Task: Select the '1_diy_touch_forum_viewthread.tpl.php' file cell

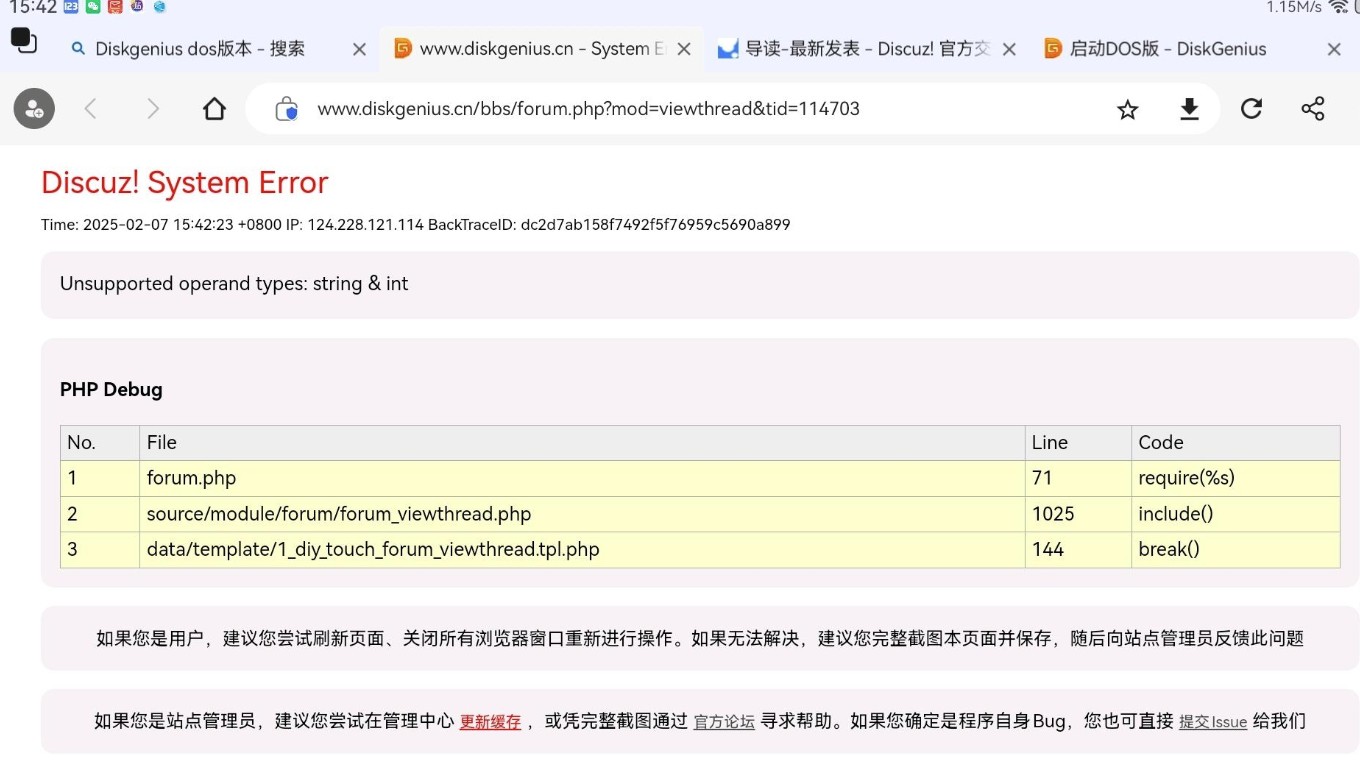Action: pos(582,550)
